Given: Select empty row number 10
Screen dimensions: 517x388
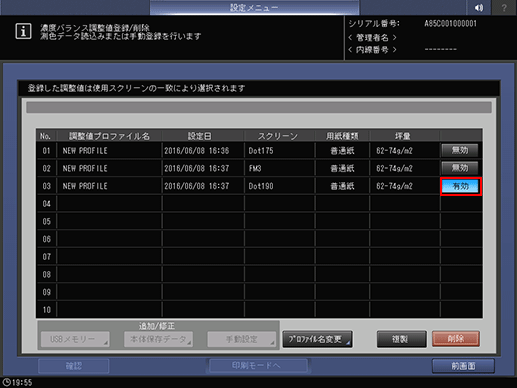Looking at the screenshot, I should pos(47,310).
